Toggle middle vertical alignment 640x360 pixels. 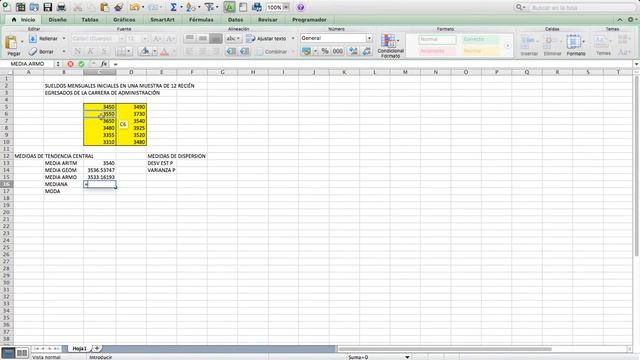203,38
